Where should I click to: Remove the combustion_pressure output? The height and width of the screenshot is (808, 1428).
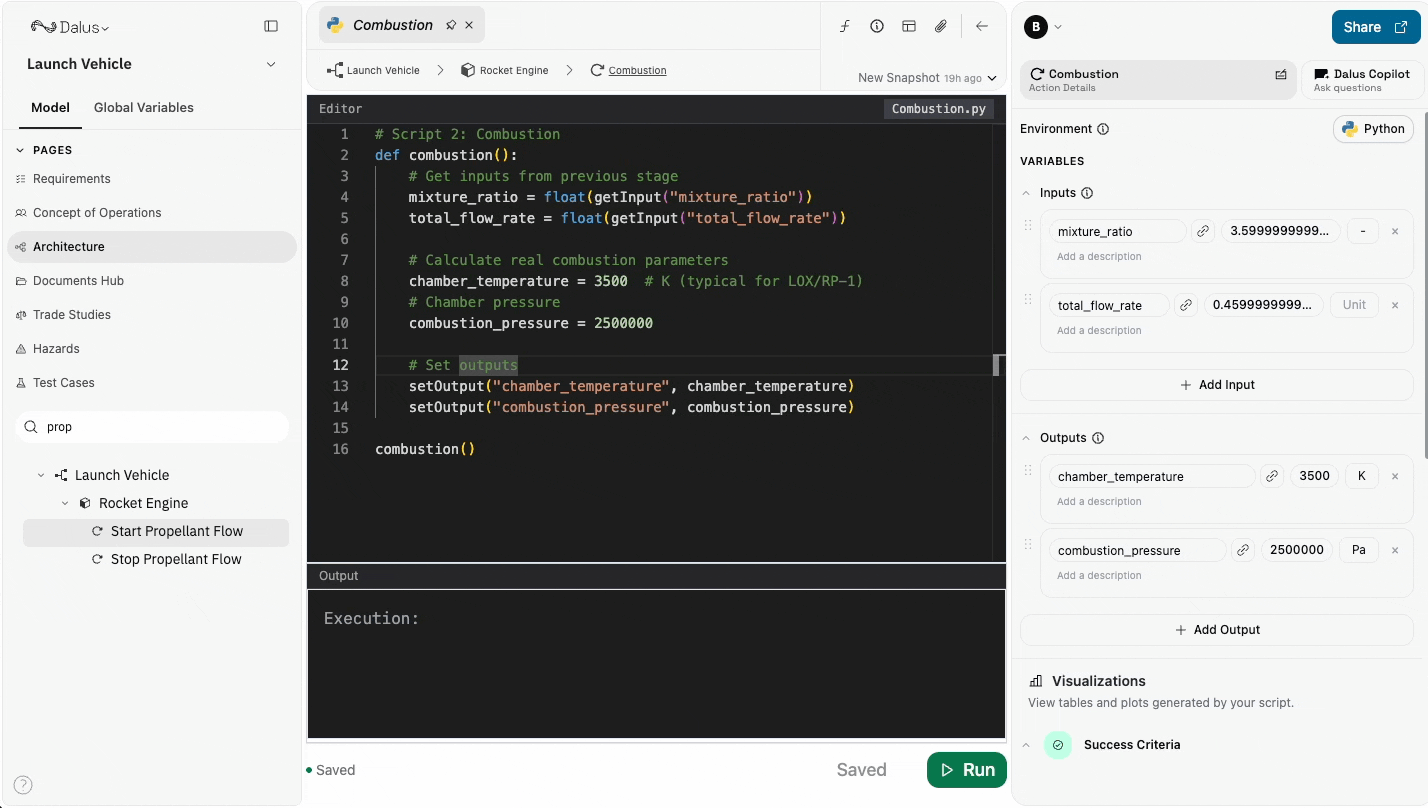tap(1395, 550)
